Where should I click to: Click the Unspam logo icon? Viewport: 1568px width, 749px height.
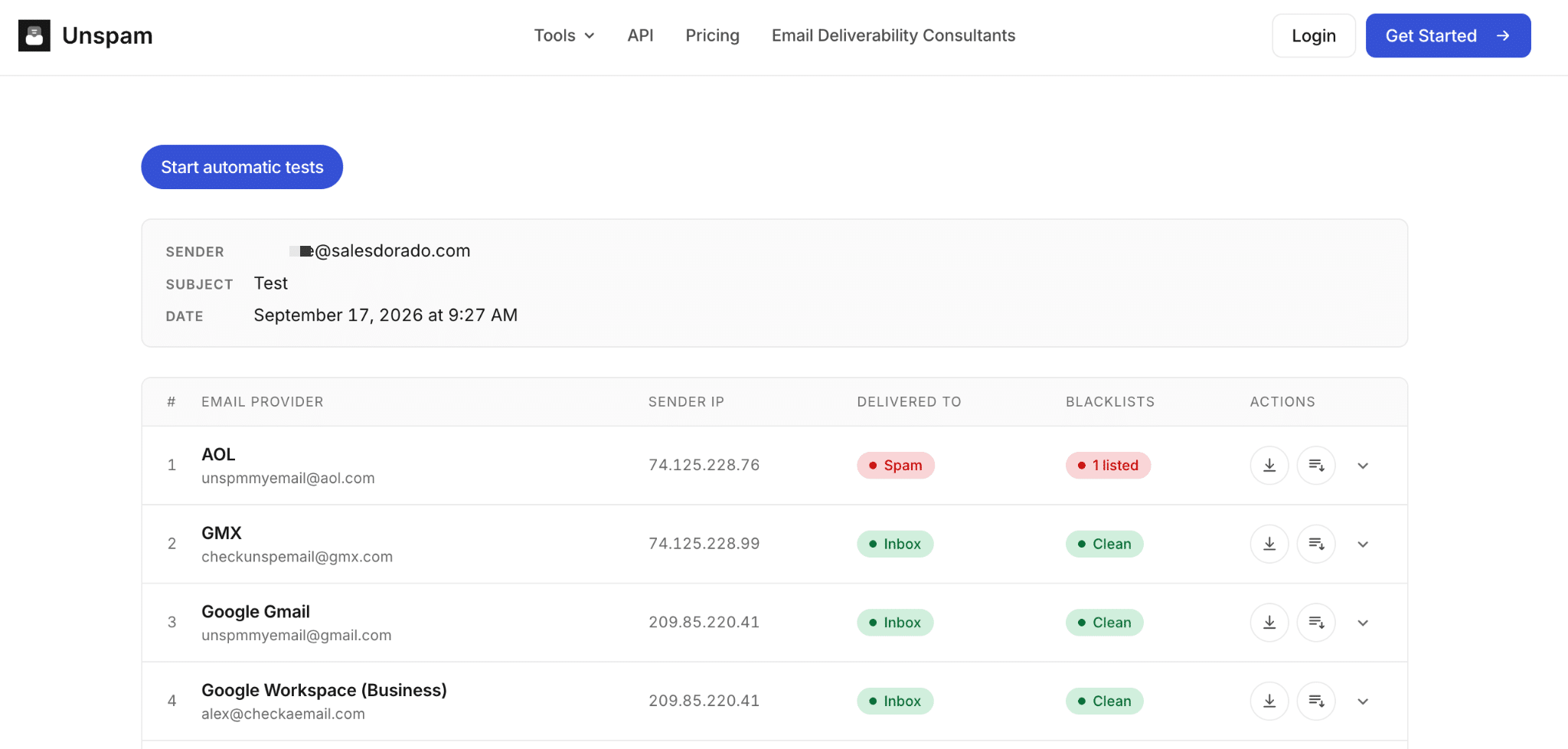tap(34, 35)
